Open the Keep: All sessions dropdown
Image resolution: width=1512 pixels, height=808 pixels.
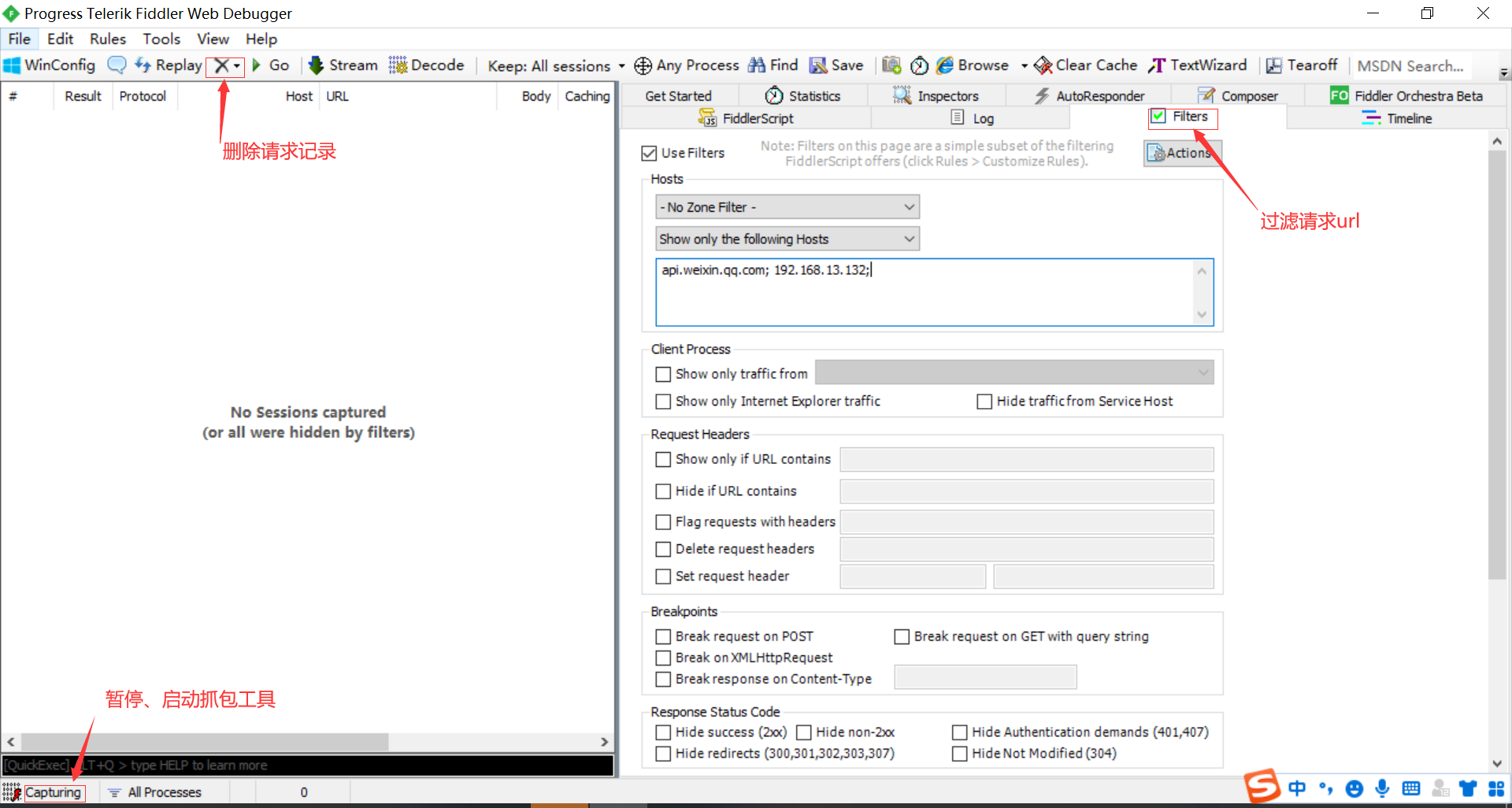tap(555, 66)
